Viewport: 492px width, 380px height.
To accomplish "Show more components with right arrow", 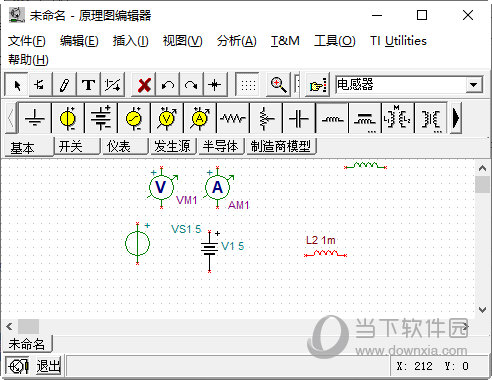I will [456, 118].
